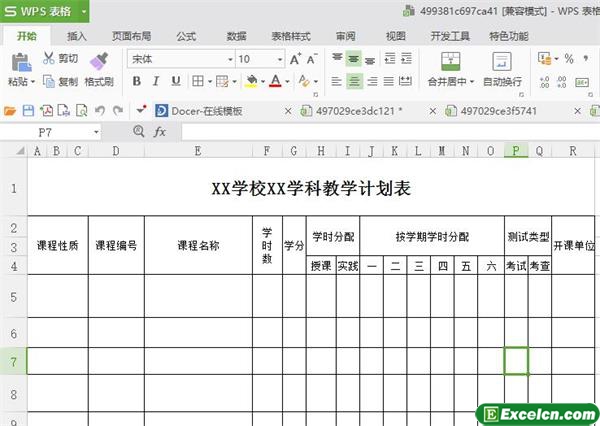Viewport: 600px width, 426px height.
Task: Click the fx insert function button
Action: (x=159, y=132)
